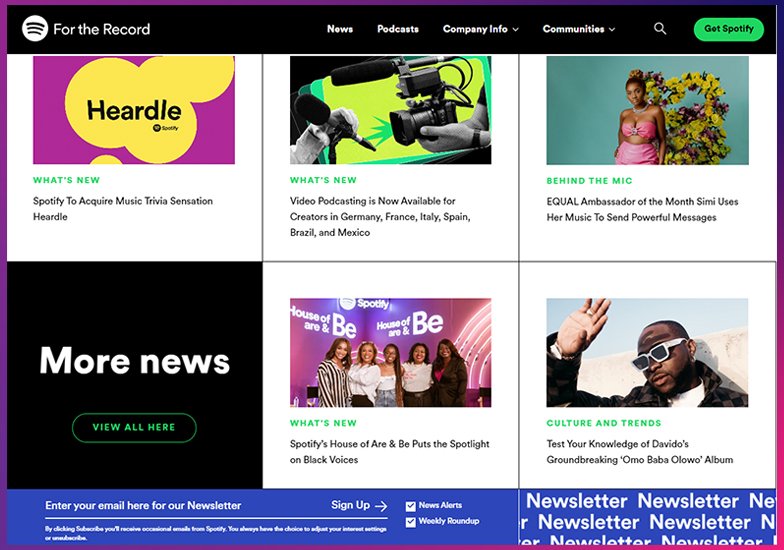The height and width of the screenshot is (550, 784).
Task: Open the News menu item
Action: coord(340,29)
